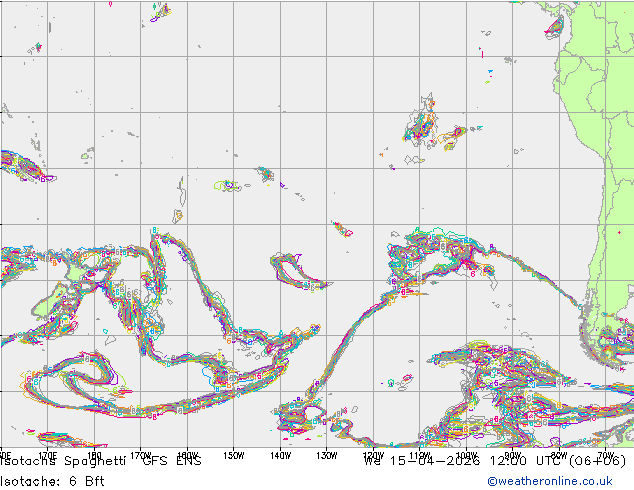
Task: Click the 170W longitude label
Action: click(141, 455)
